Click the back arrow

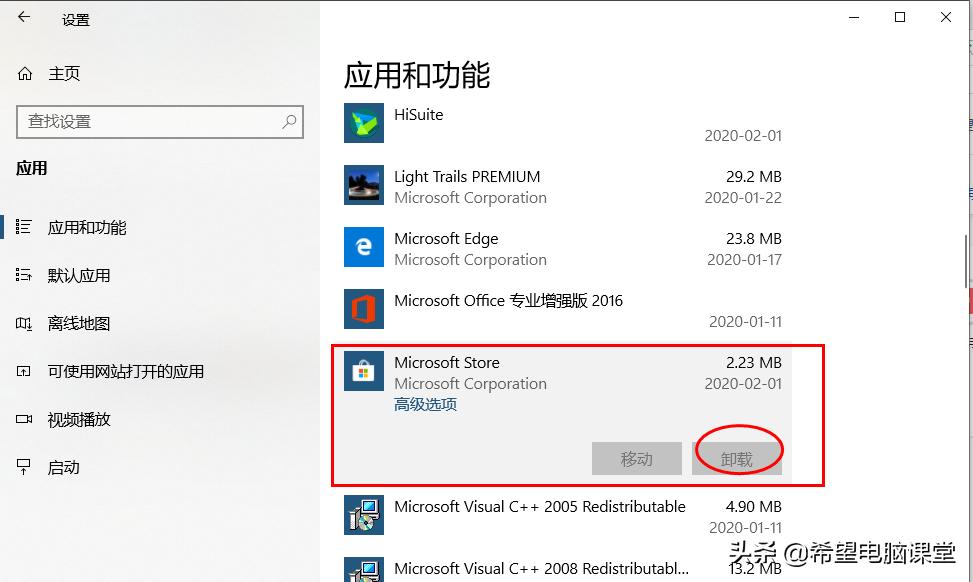[x=22, y=17]
